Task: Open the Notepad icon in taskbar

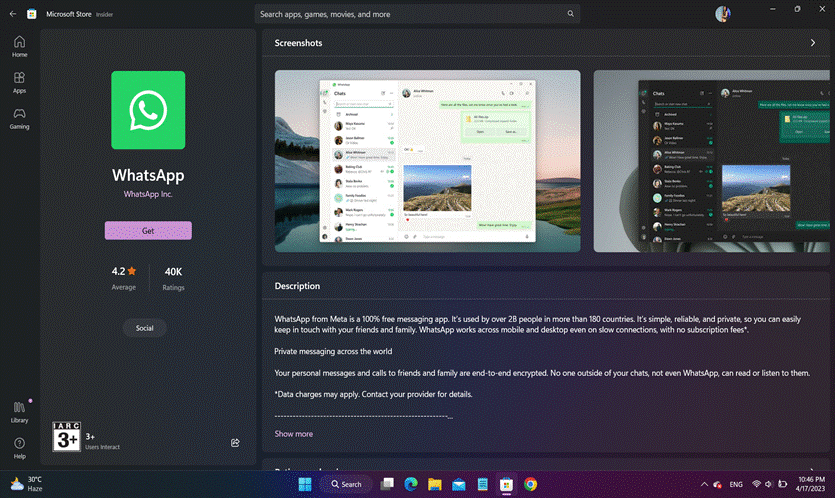Action: pyautogui.click(x=482, y=484)
